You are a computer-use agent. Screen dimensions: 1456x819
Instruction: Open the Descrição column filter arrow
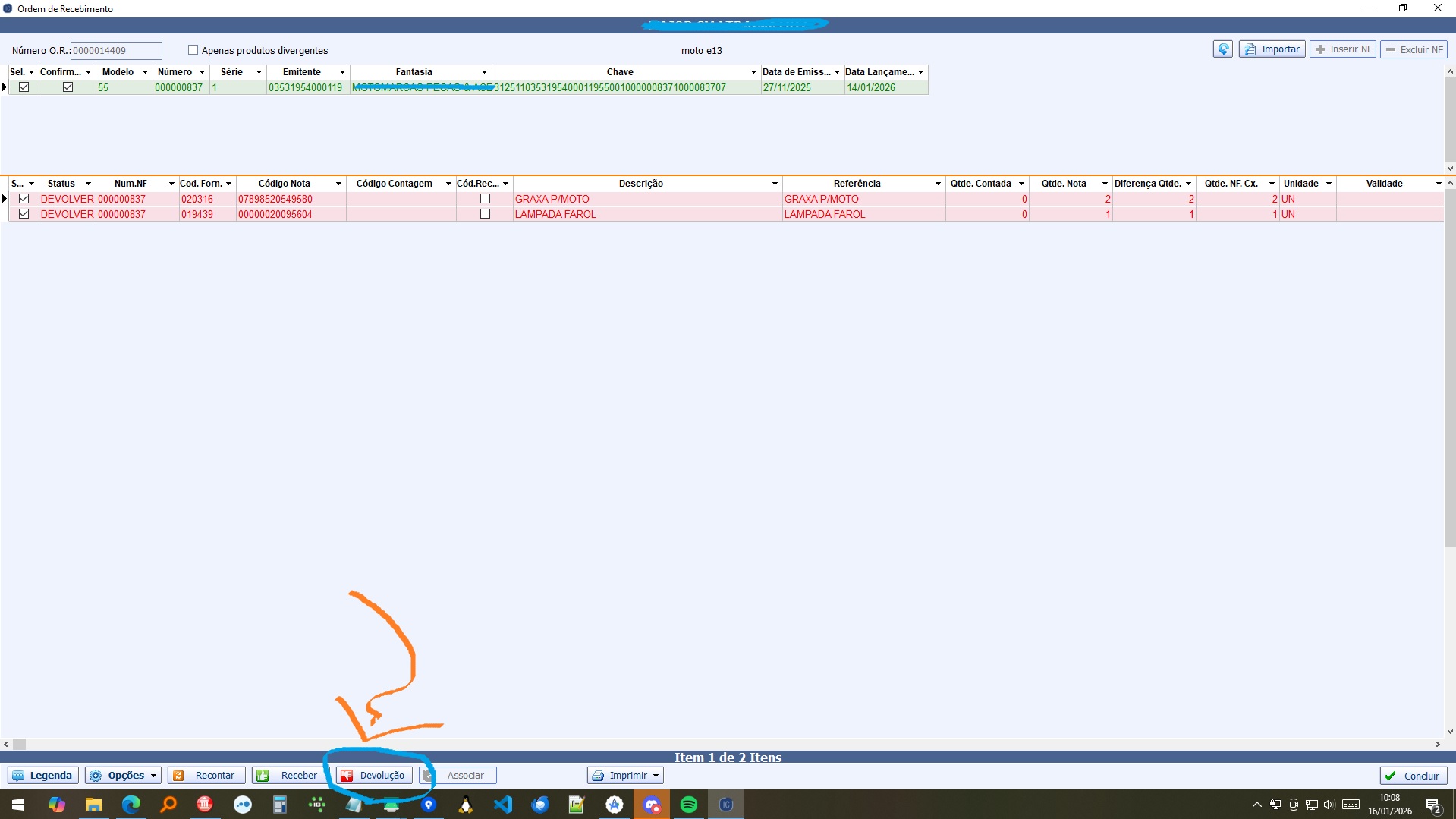point(774,184)
